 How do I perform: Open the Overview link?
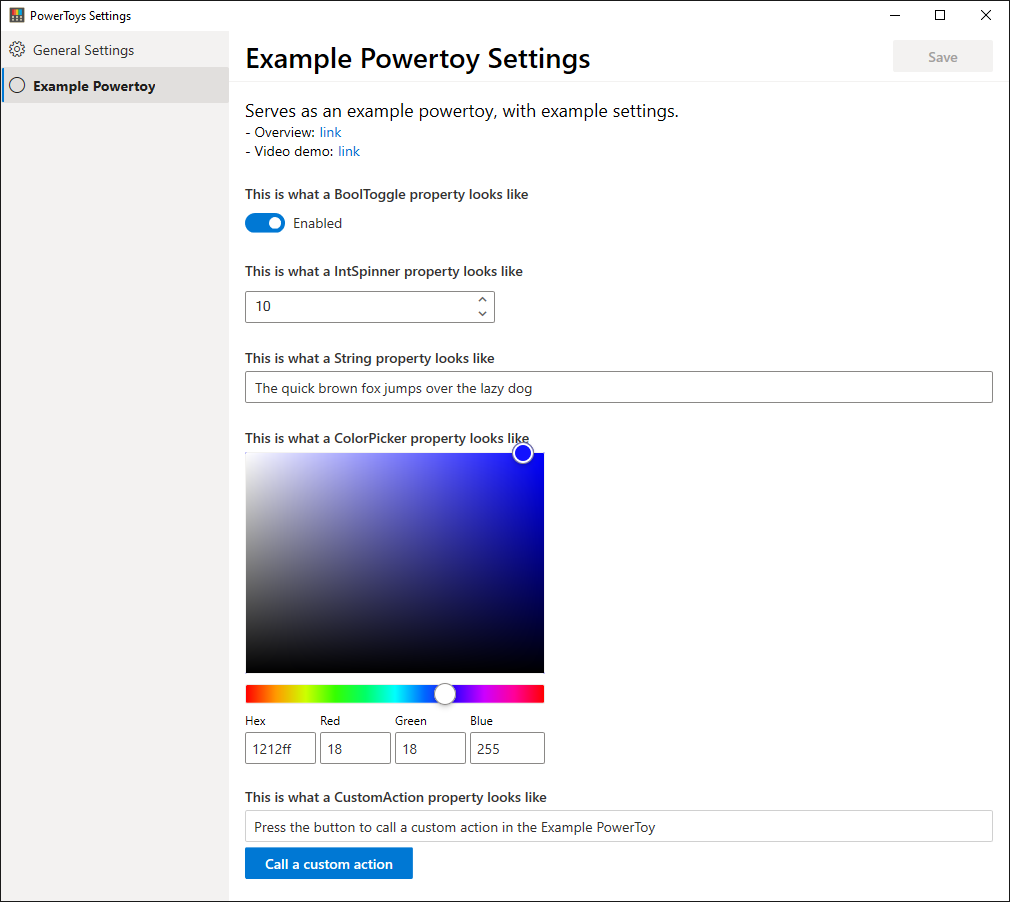[x=330, y=132]
